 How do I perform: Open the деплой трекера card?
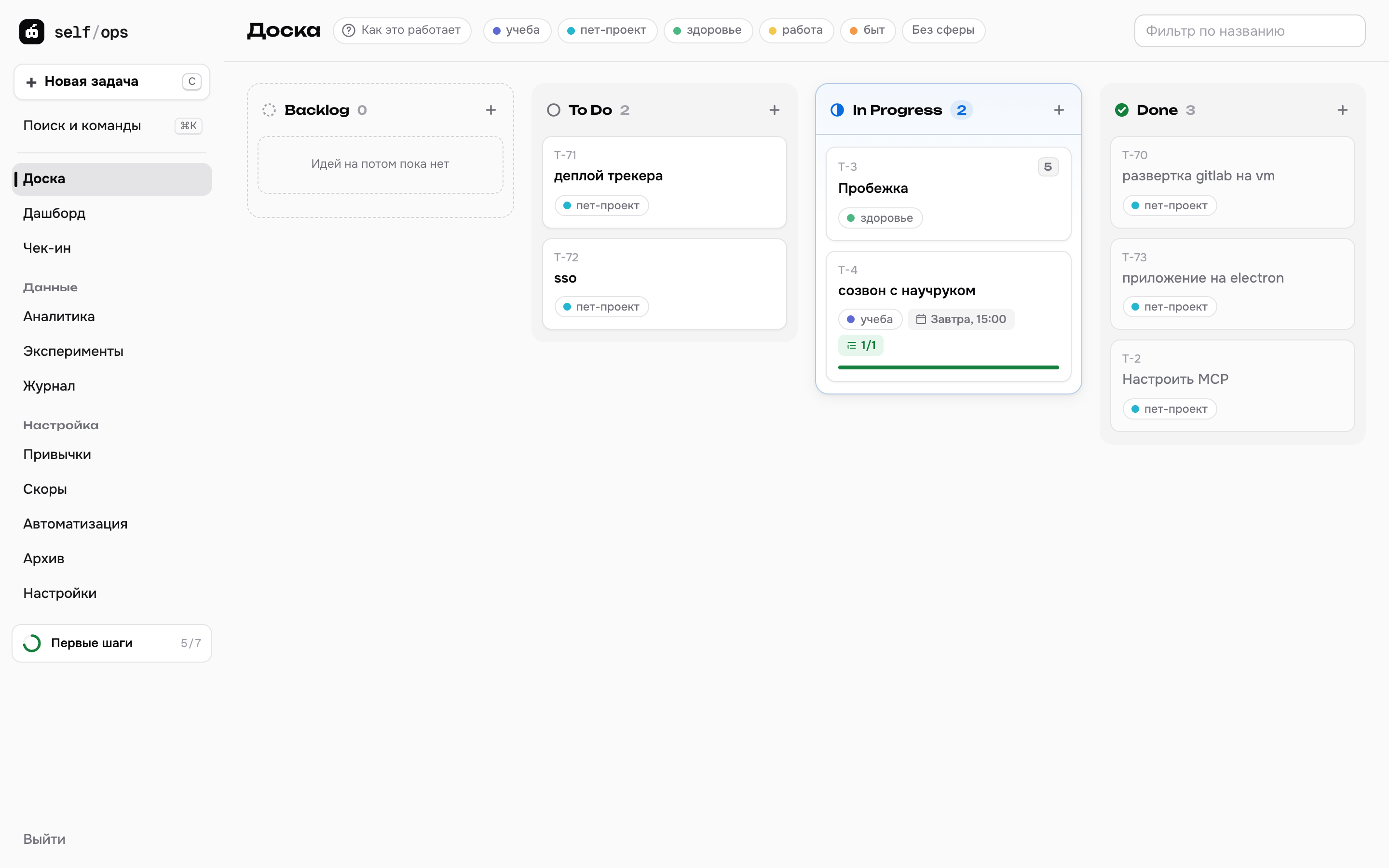664,182
